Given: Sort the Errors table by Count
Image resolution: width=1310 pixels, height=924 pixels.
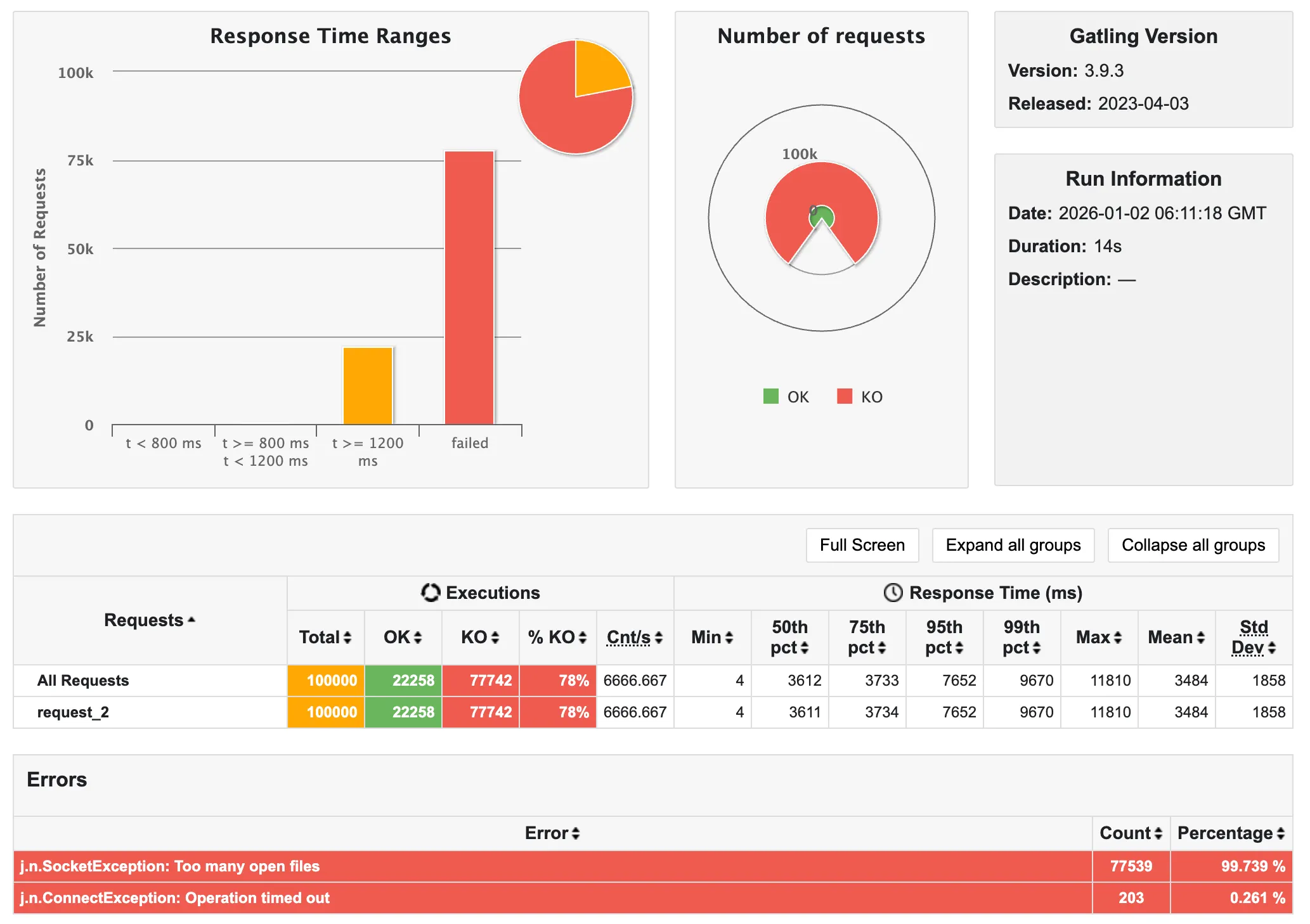Looking at the screenshot, I should (1158, 833).
